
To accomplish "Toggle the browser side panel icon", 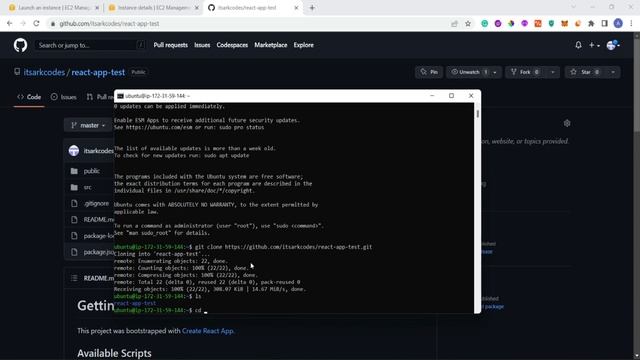I will [x=604, y=24].
